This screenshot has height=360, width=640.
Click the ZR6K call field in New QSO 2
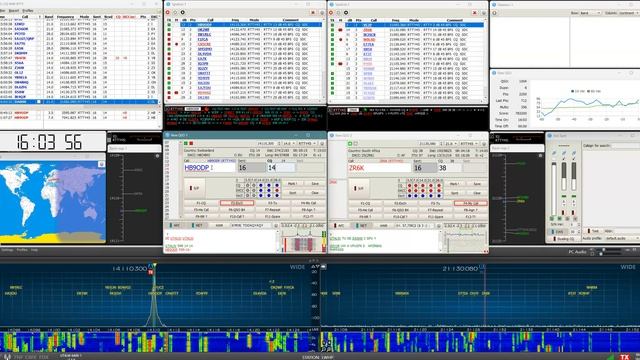(379, 168)
